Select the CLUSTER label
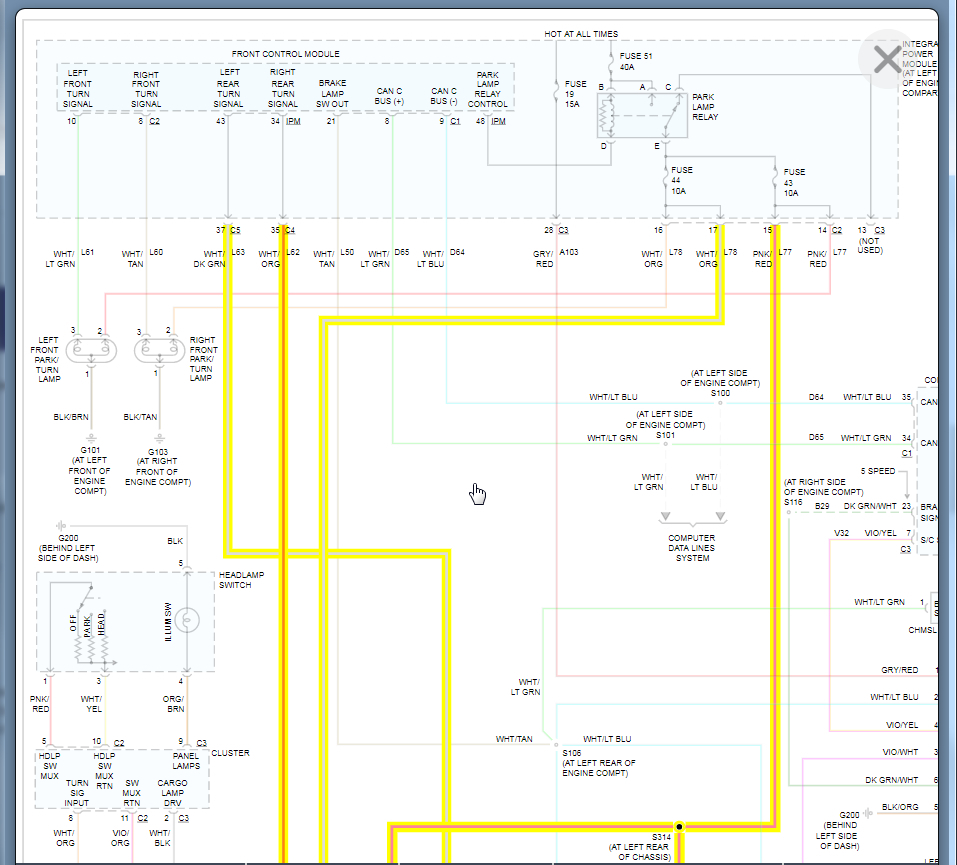Image resolution: width=957 pixels, height=865 pixels. [230, 753]
